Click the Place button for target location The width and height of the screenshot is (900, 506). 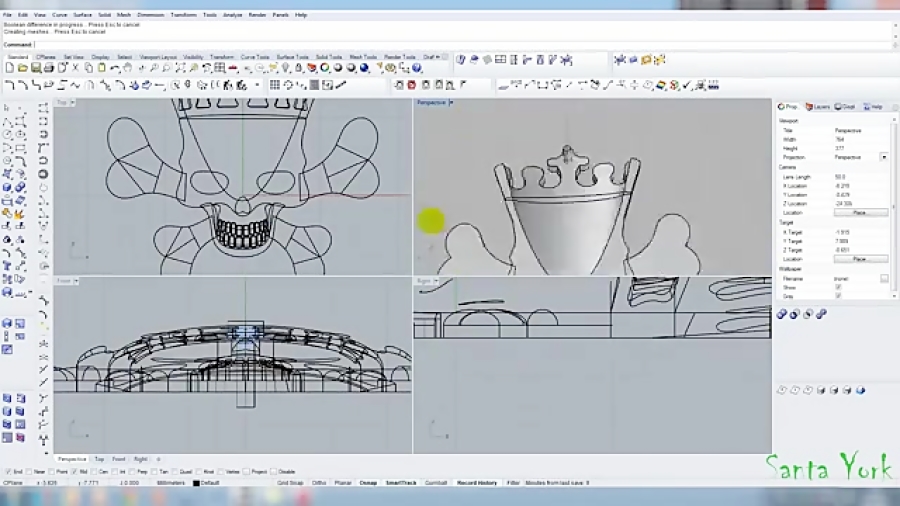(x=860, y=259)
